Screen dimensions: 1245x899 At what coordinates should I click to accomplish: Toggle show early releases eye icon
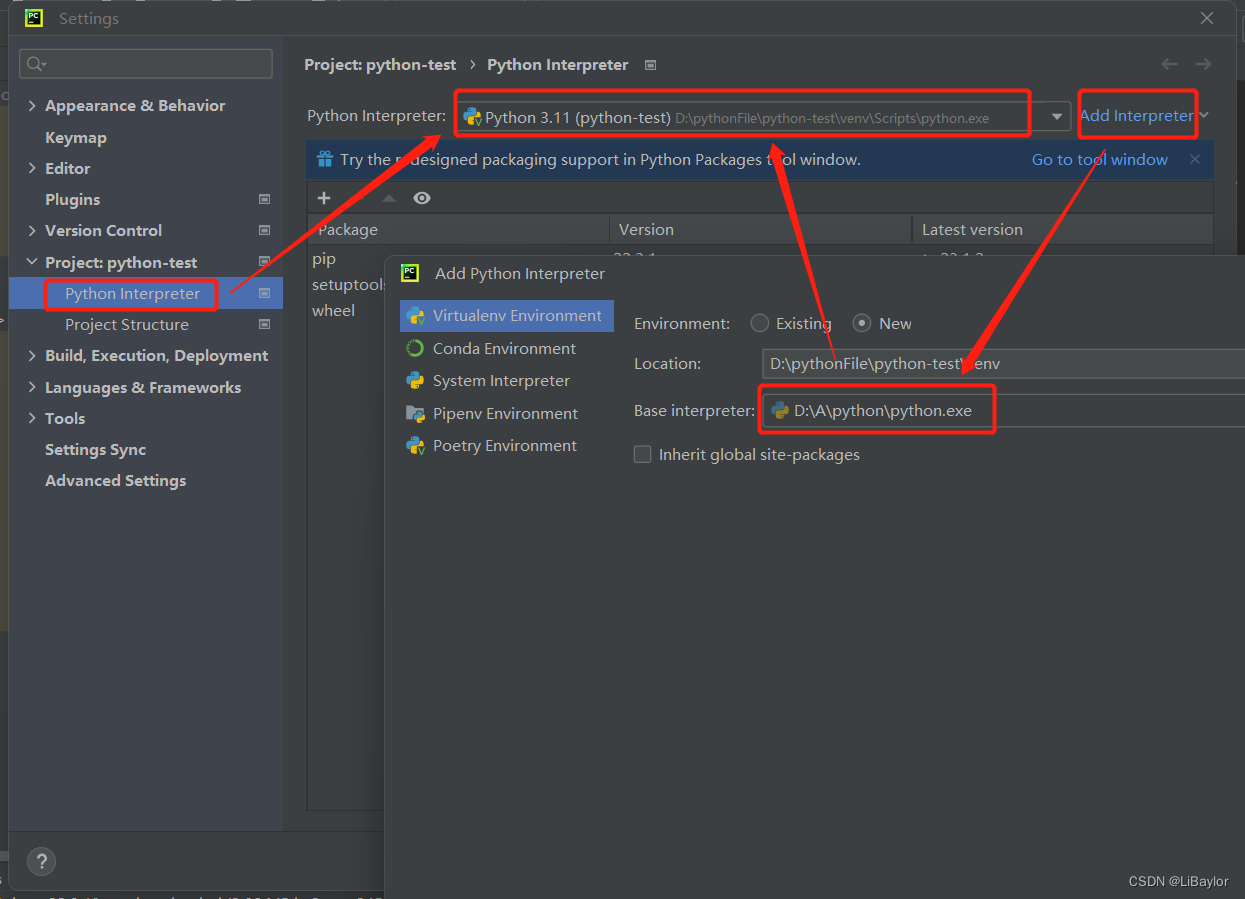pyautogui.click(x=422, y=198)
